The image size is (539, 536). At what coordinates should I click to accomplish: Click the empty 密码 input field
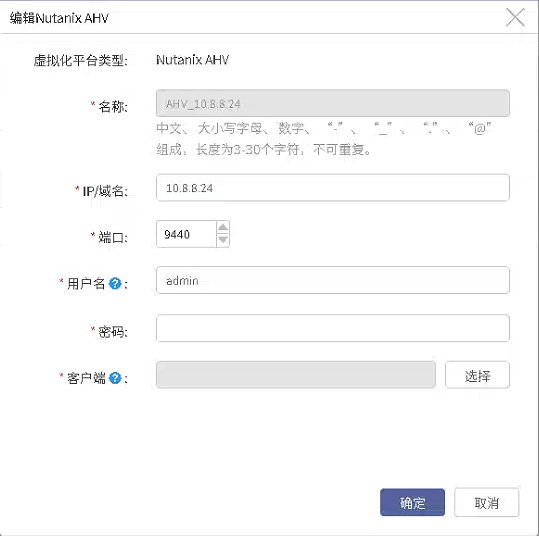pos(332,328)
